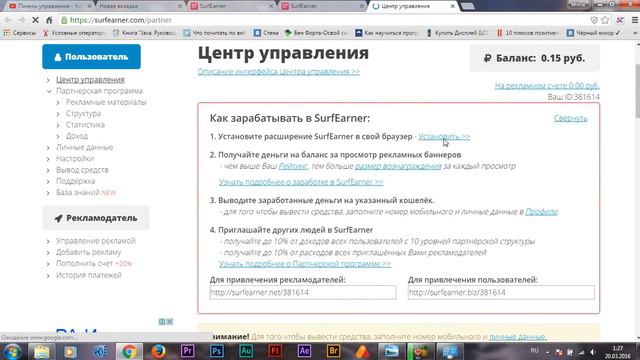The image size is (640, 360).
Task: Open База знаний in the sidebar
Action: point(78,192)
